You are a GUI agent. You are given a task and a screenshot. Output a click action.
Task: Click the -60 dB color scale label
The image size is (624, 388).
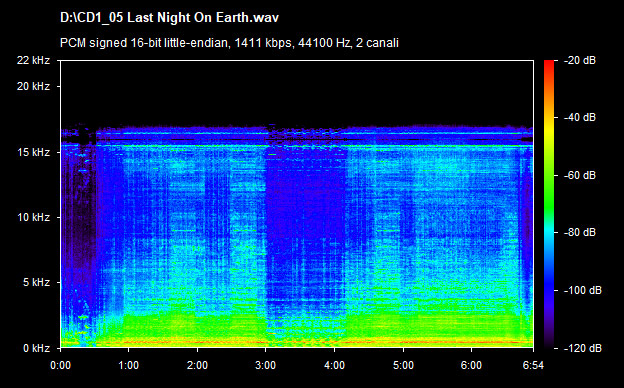[580, 175]
